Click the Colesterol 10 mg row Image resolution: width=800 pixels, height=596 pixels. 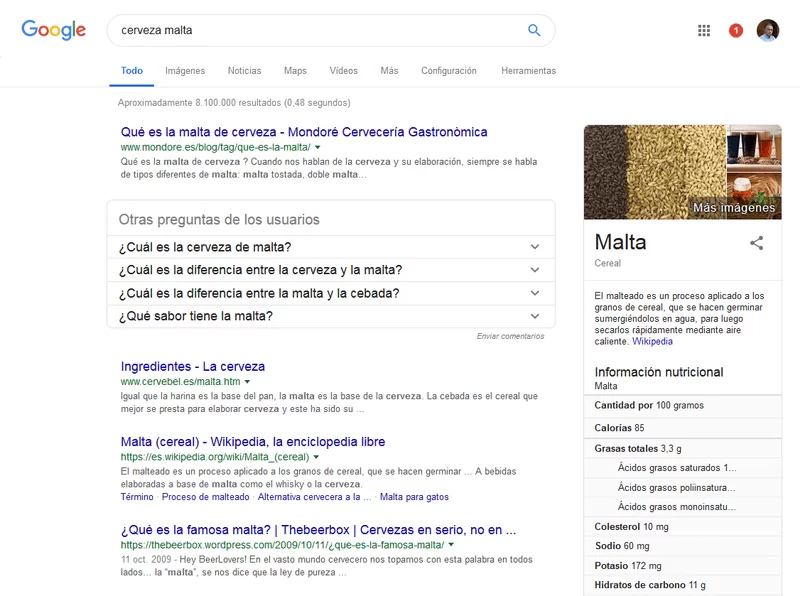[683, 527]
